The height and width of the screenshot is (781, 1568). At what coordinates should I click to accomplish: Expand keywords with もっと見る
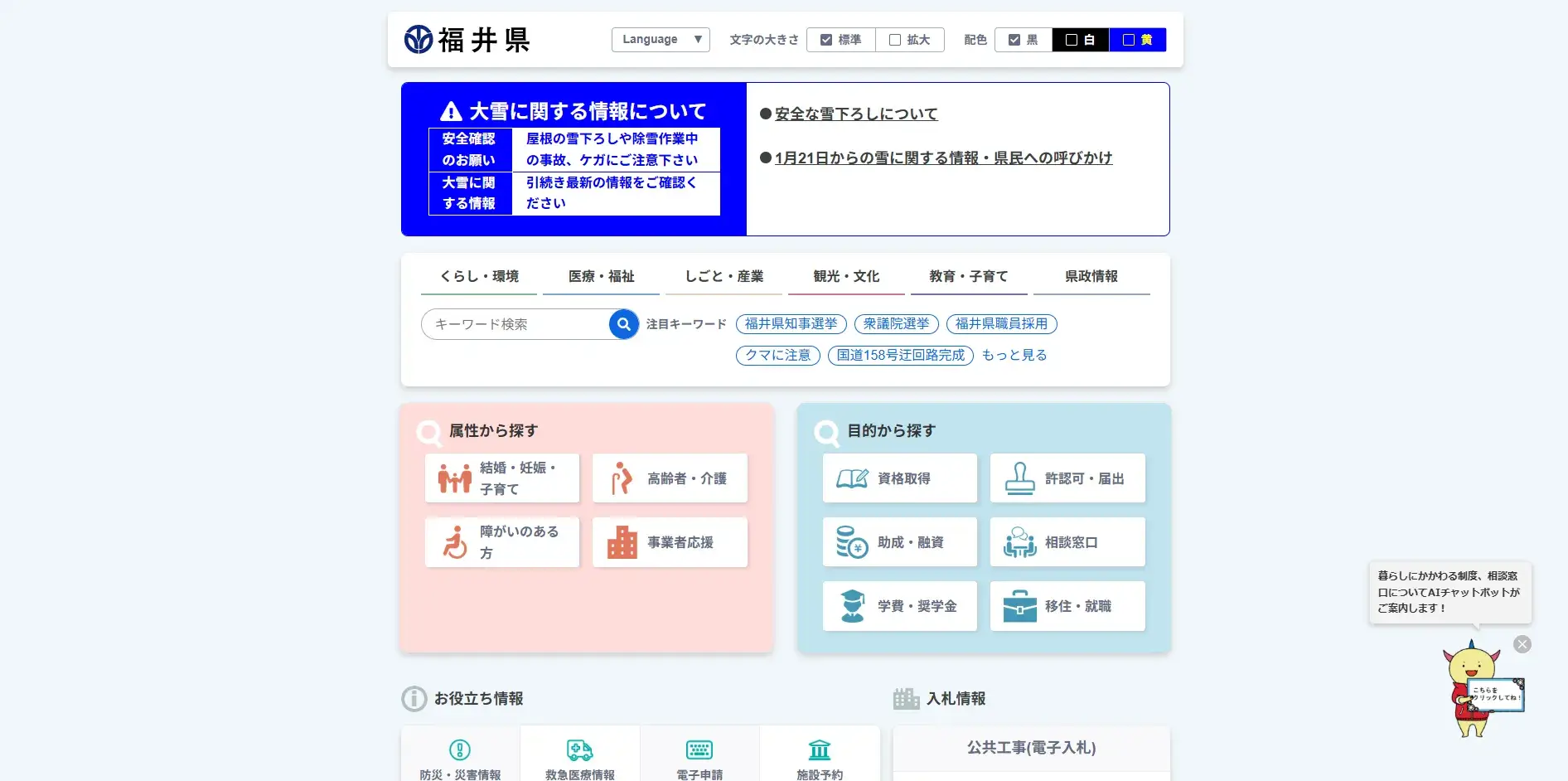(x=1014, y=355)
